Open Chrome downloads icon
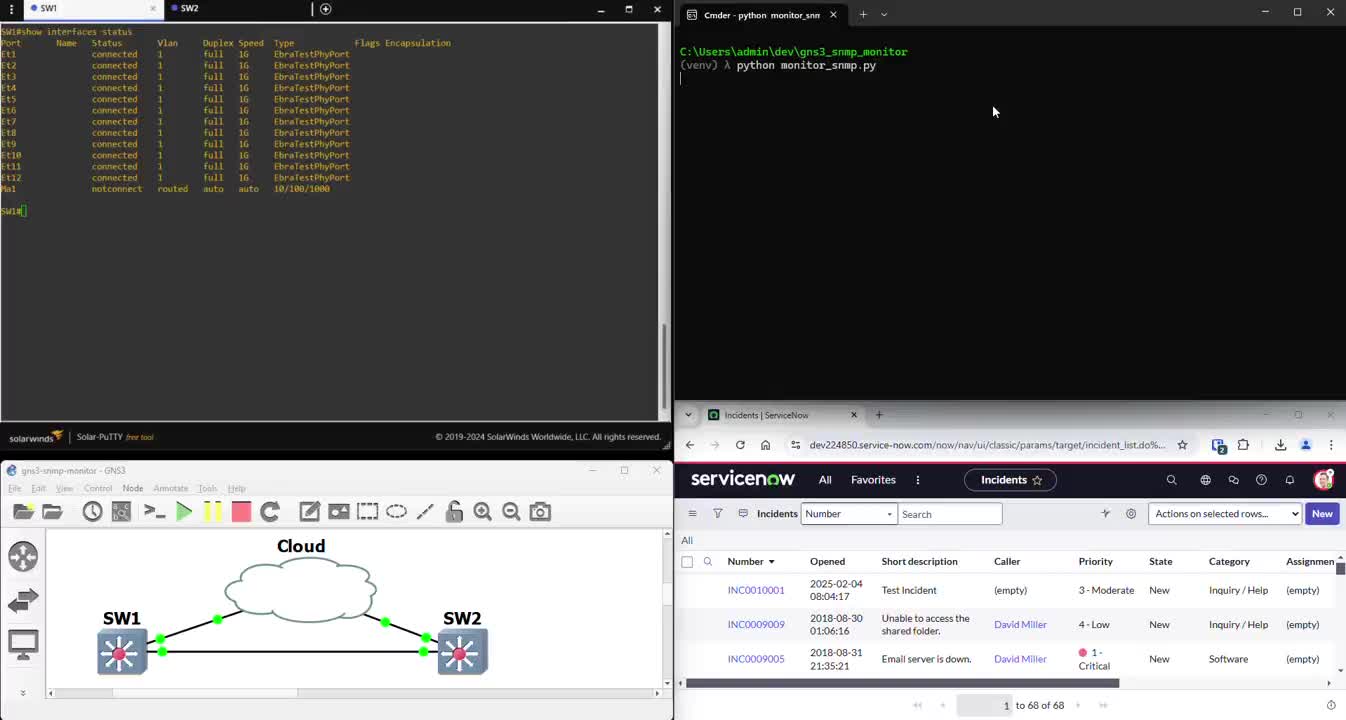This screenshot has width=1346, height=720. [1280, 445]
